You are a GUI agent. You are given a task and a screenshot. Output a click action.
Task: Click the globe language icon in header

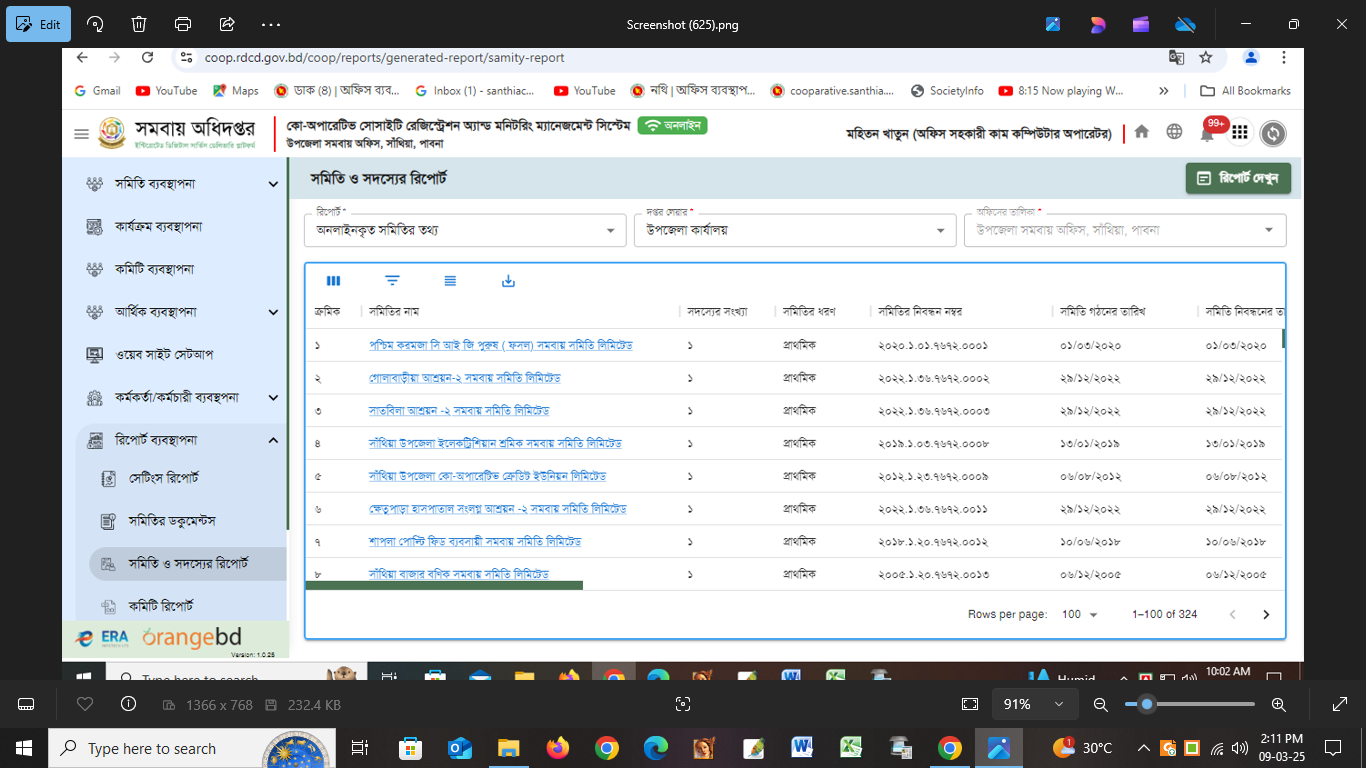(x=1174, y=132)
